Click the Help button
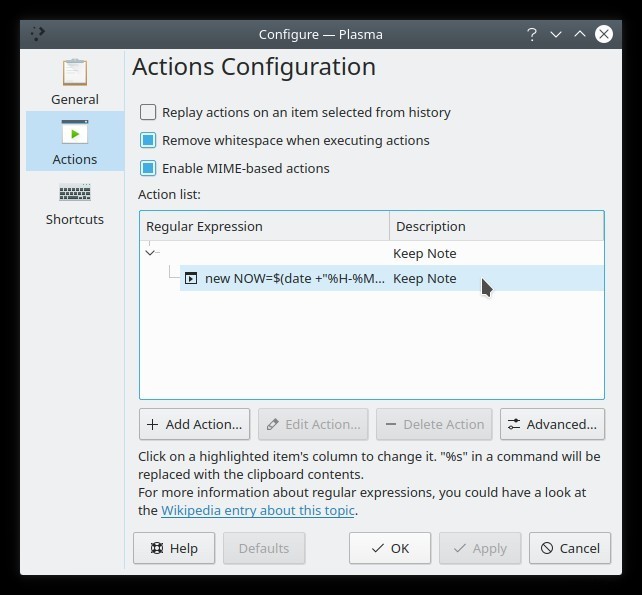 coord(174,548)
